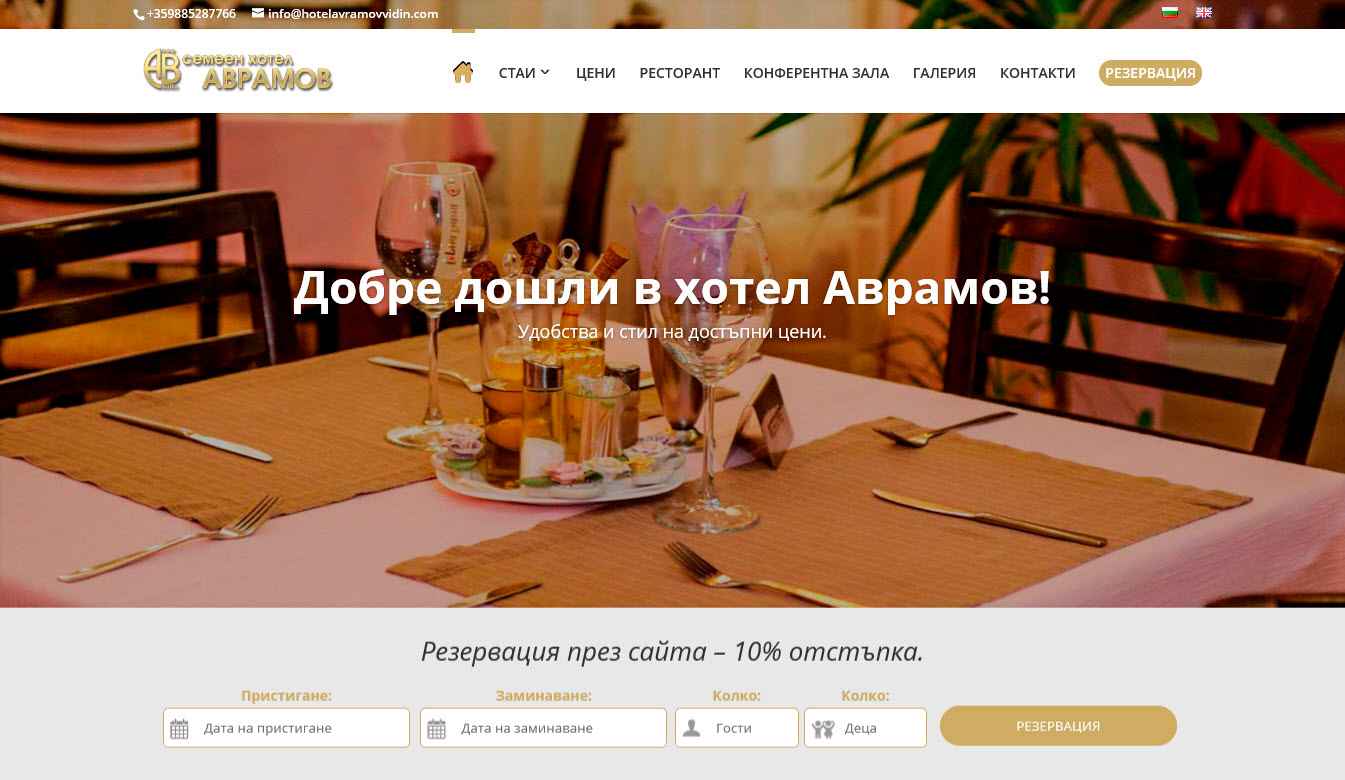Image resolution: width=1345 pixels, height=780 pixels.
Task: Click the children icon in Деца field
Action: pyautogui.click(x=823, y=729)
